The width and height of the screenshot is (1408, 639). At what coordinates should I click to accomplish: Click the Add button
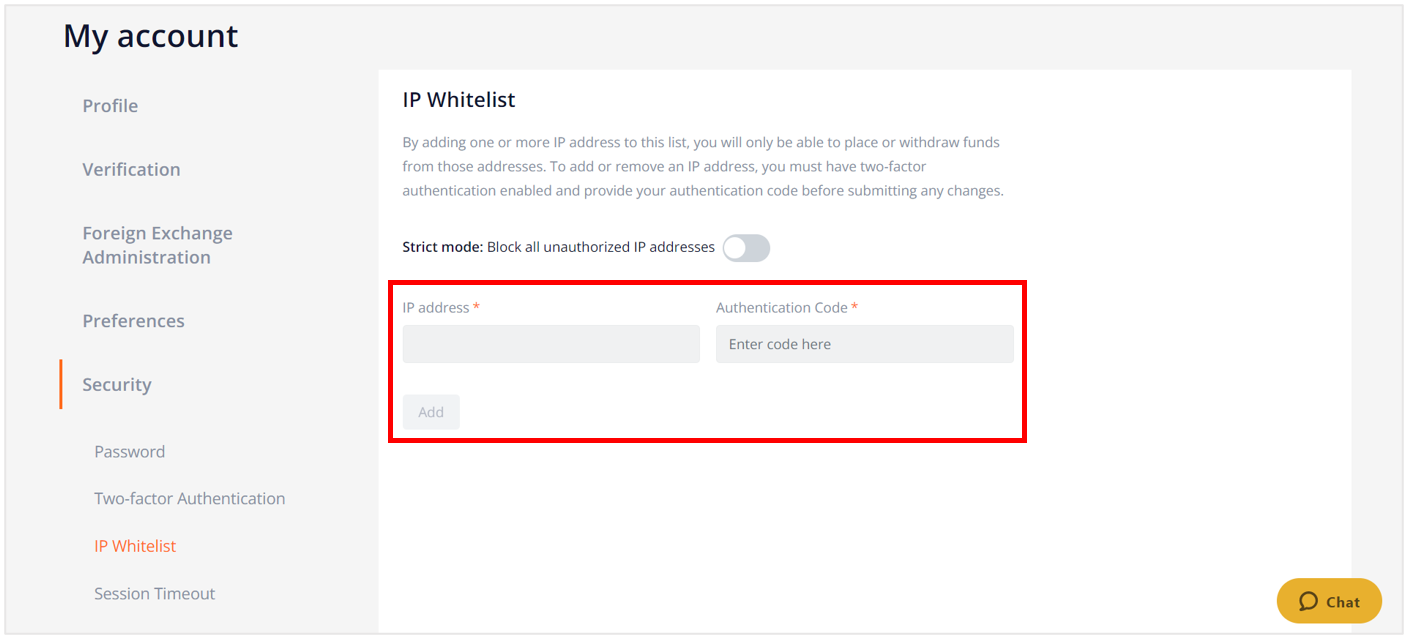[x=431, y=412]
